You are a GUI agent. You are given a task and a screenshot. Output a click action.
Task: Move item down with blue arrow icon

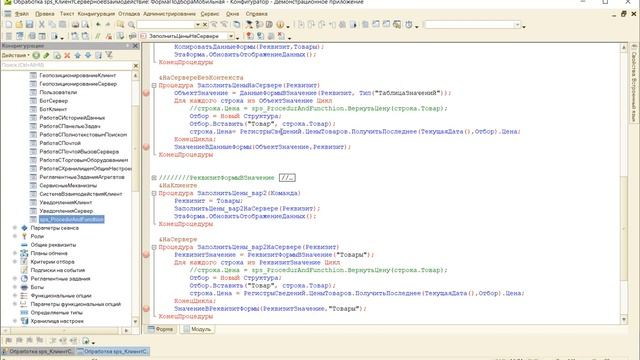88,55
